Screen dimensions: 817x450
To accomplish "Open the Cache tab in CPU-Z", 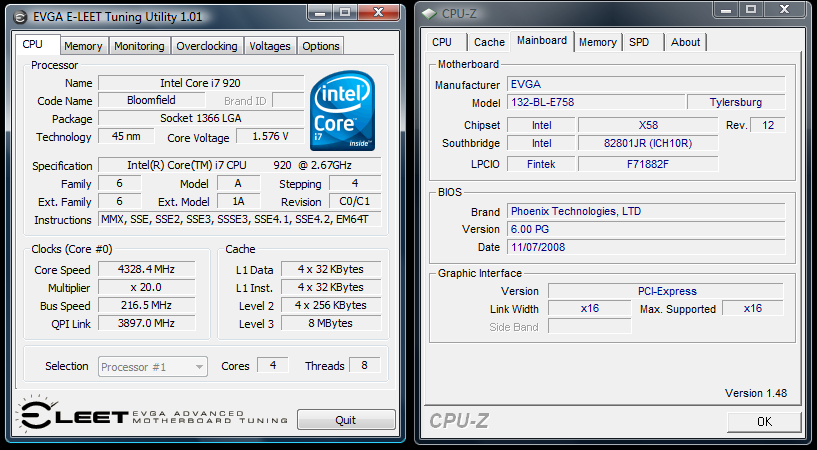I will [489, 42].
